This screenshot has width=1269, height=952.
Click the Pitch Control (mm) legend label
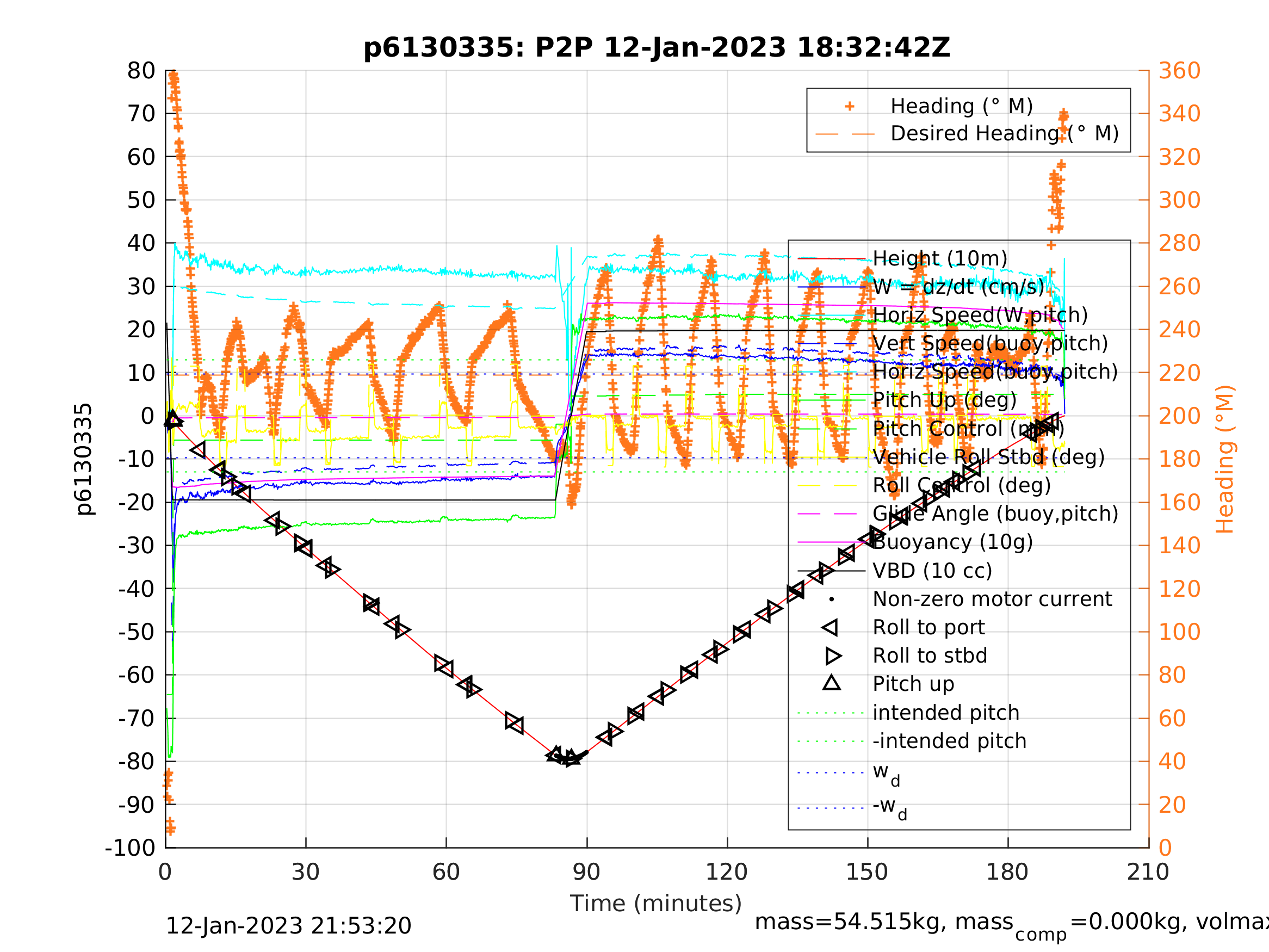(968, 428)
